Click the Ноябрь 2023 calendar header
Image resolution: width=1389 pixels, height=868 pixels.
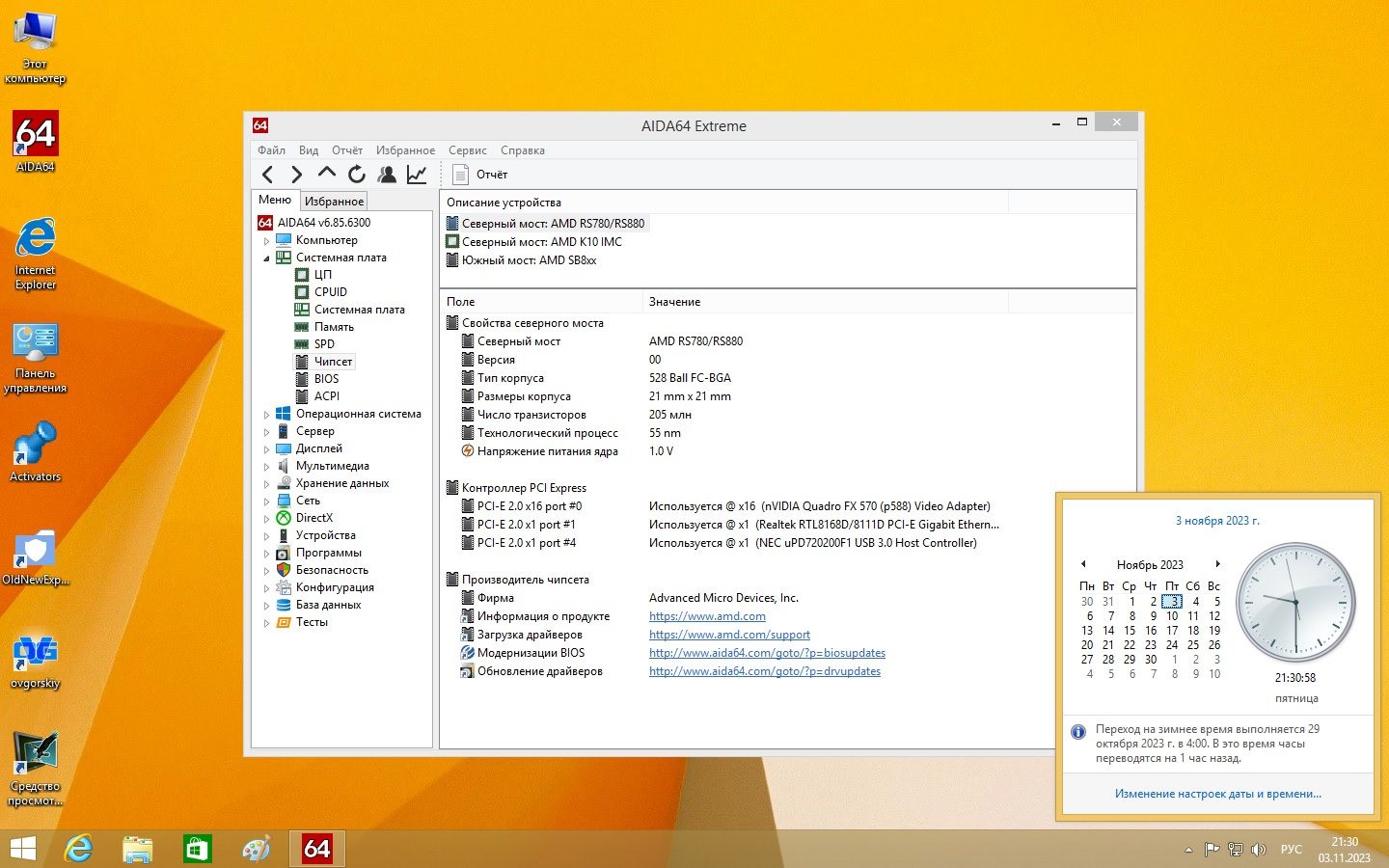[1150, 565]
